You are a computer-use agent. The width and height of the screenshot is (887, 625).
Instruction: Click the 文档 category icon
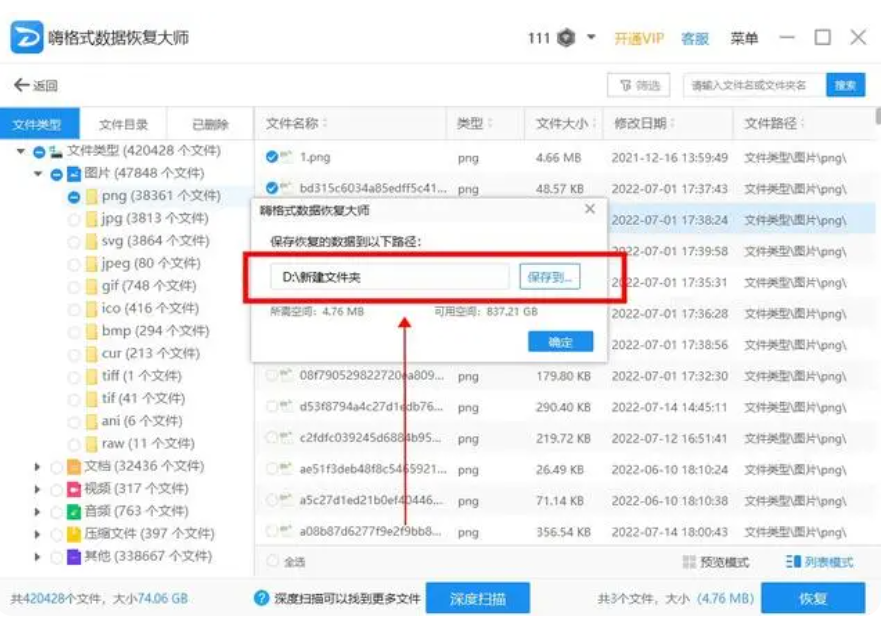[74, 467]
